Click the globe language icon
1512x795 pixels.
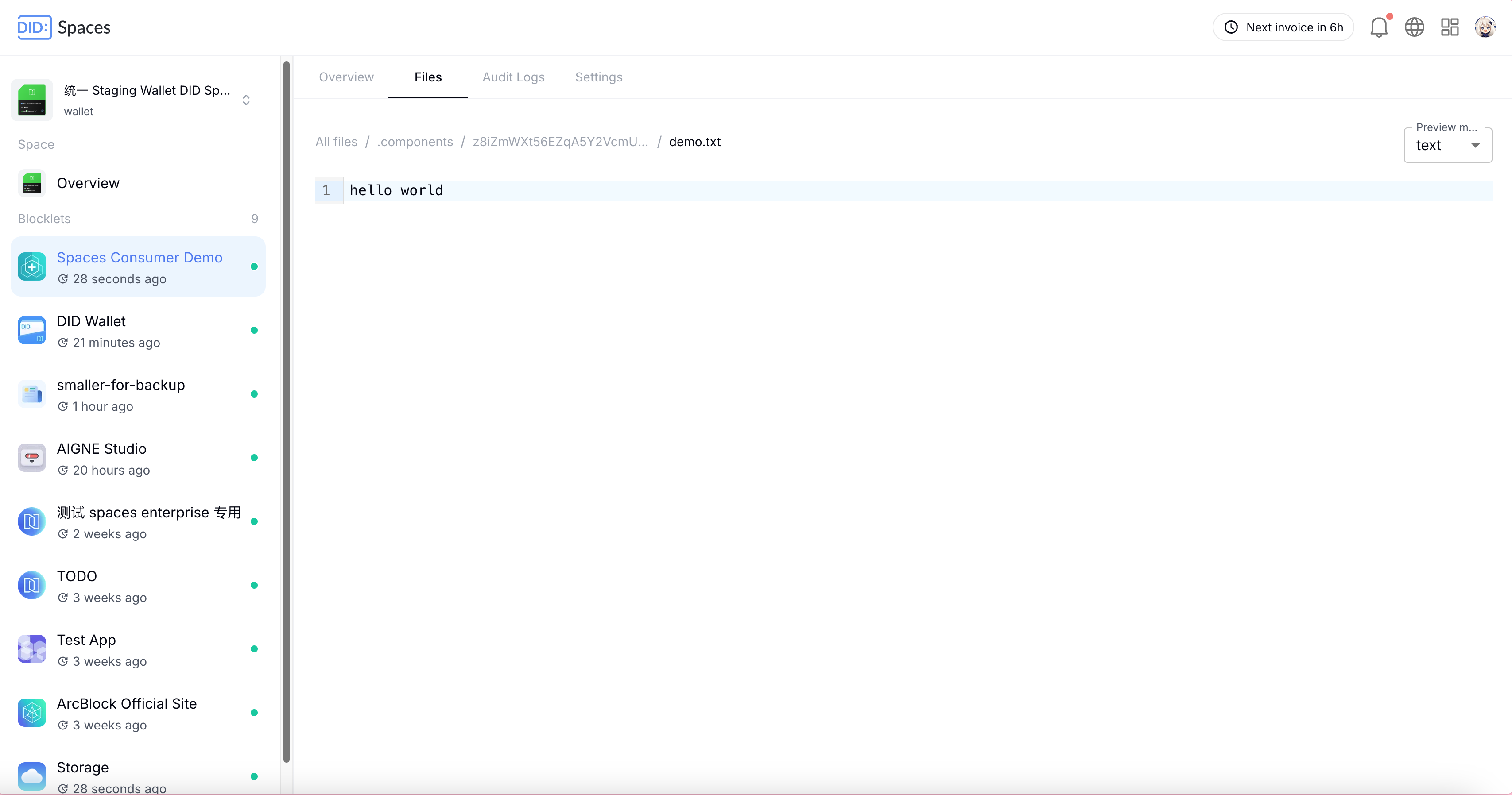point(1414,27)
